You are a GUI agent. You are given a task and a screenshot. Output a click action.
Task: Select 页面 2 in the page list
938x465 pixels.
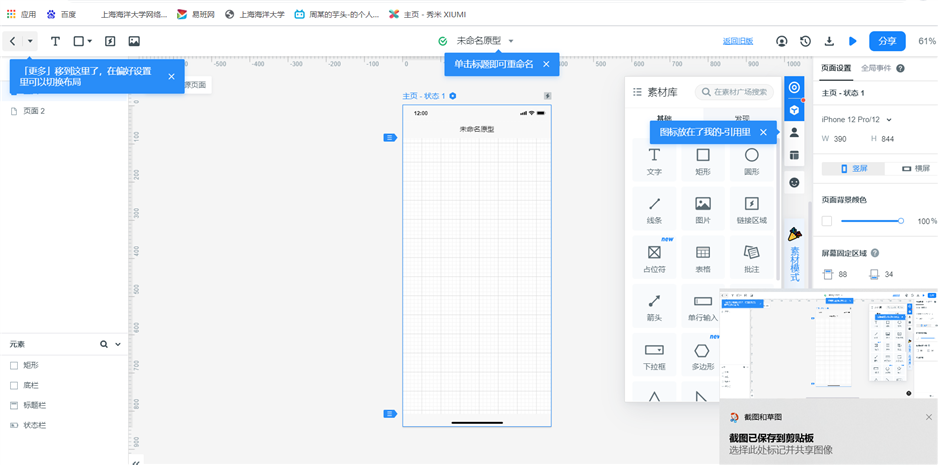(x=34, y=111)
